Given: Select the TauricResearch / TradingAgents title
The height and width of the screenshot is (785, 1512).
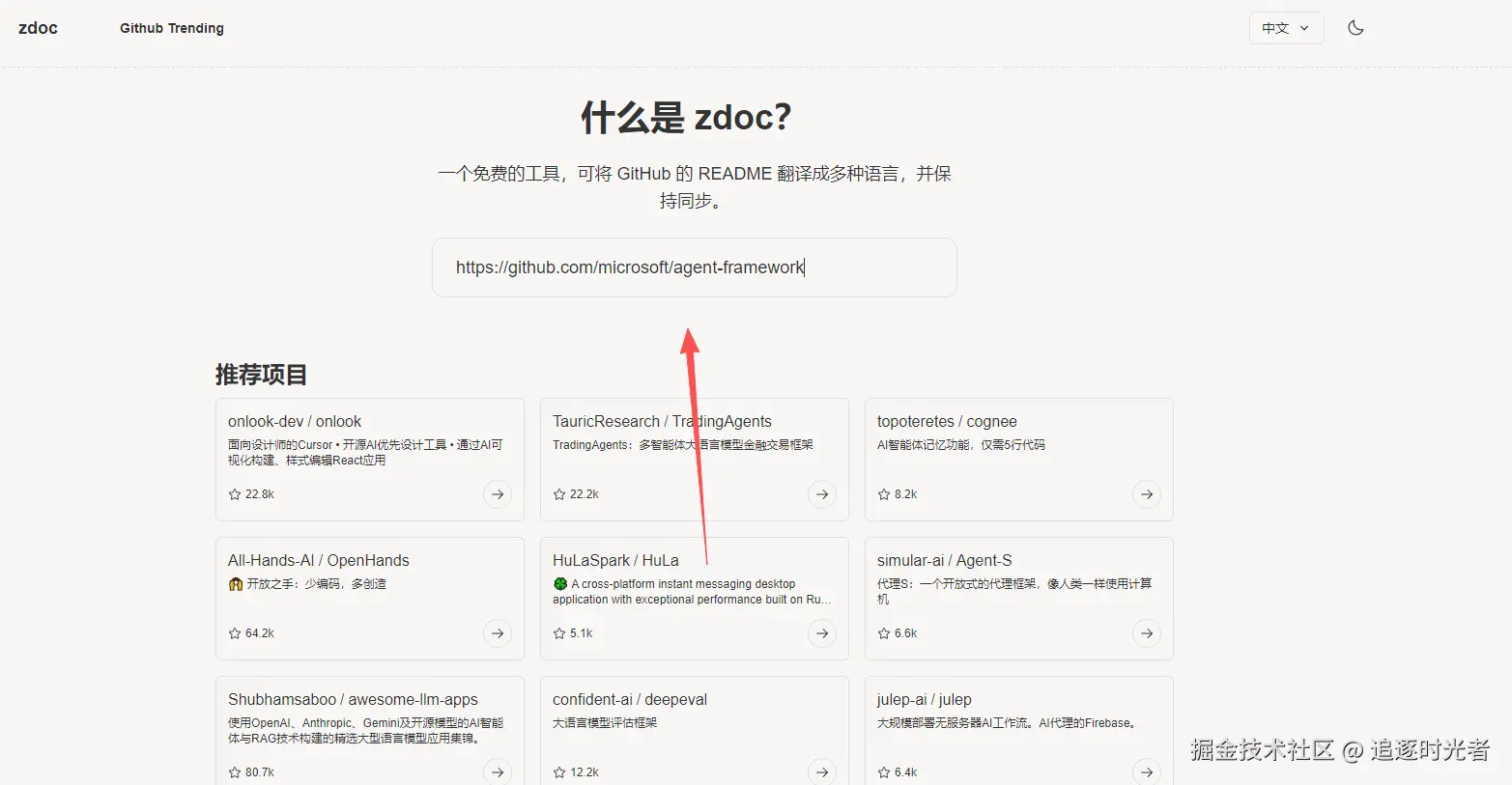Looking at the screenshot, I should [662, 422].
